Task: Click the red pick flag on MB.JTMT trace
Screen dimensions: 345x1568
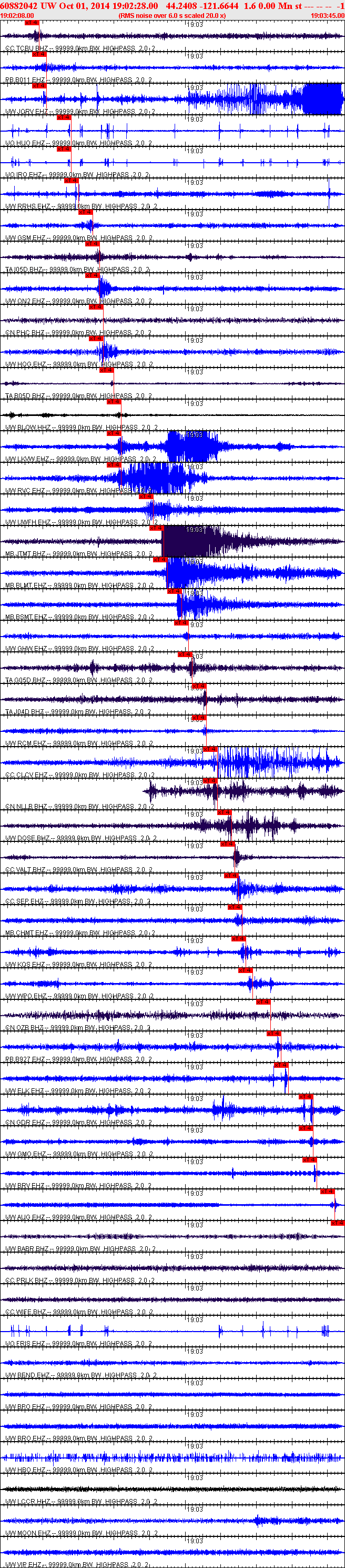Action: (156, 528)
